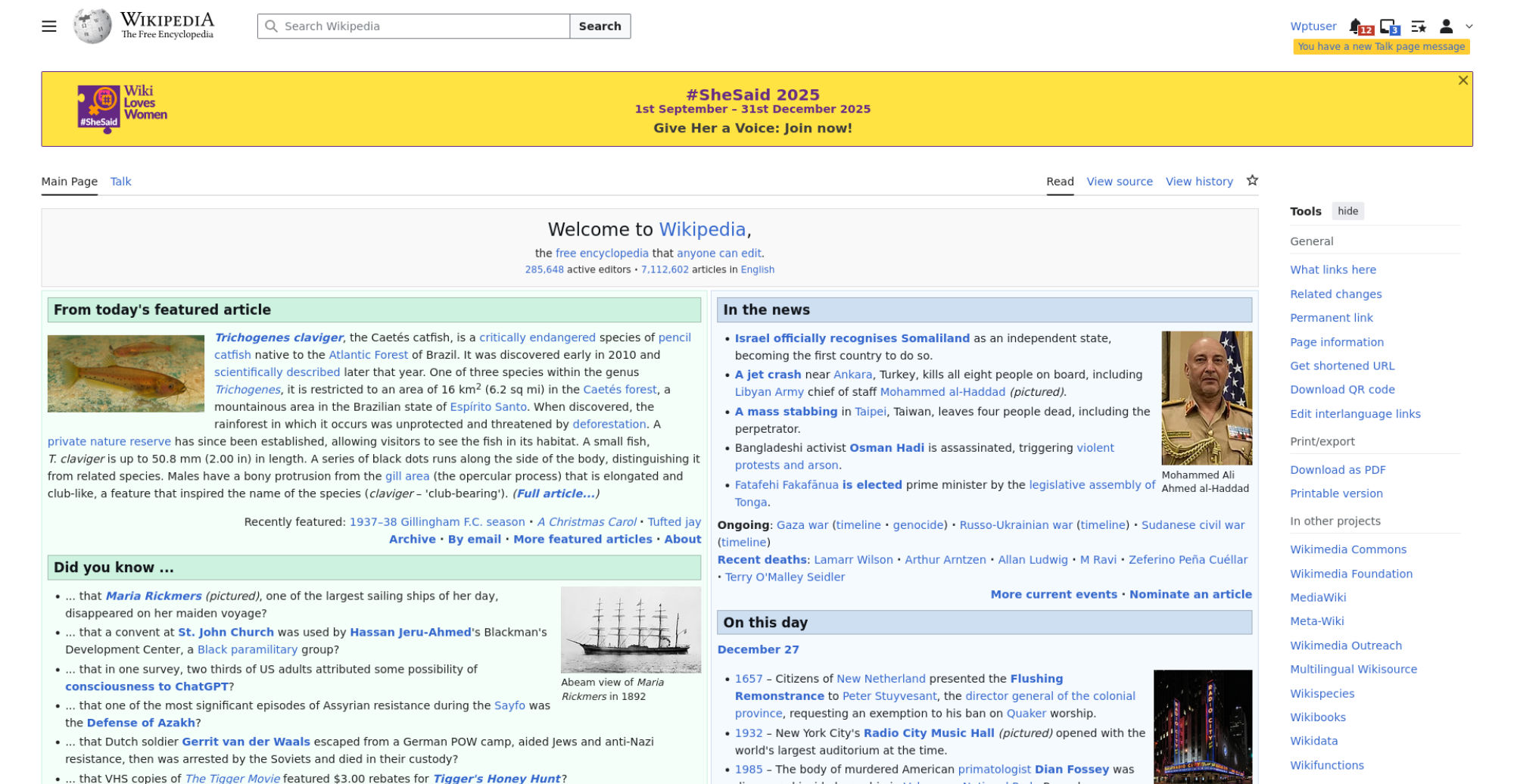The height and width of the screenshot is (784, 1514).
Task: Switch to the Talk tab
Action: (120, 182)
